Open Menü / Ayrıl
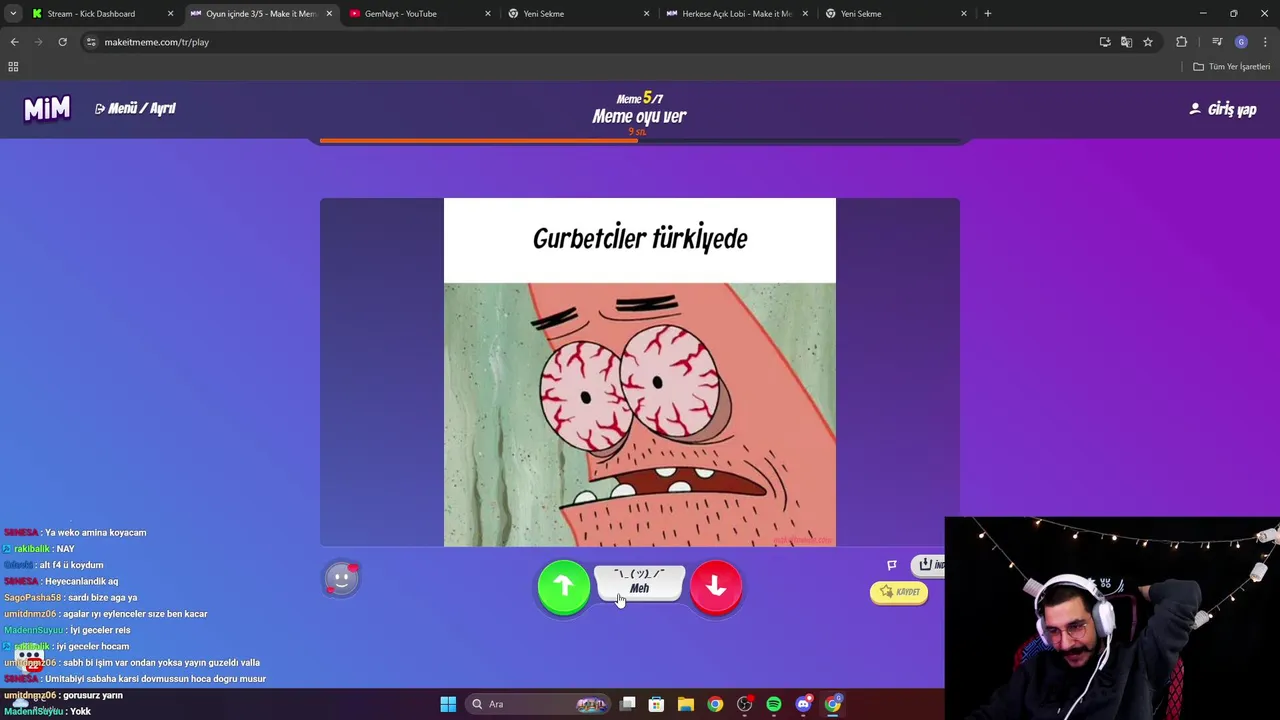 (135, 108)
